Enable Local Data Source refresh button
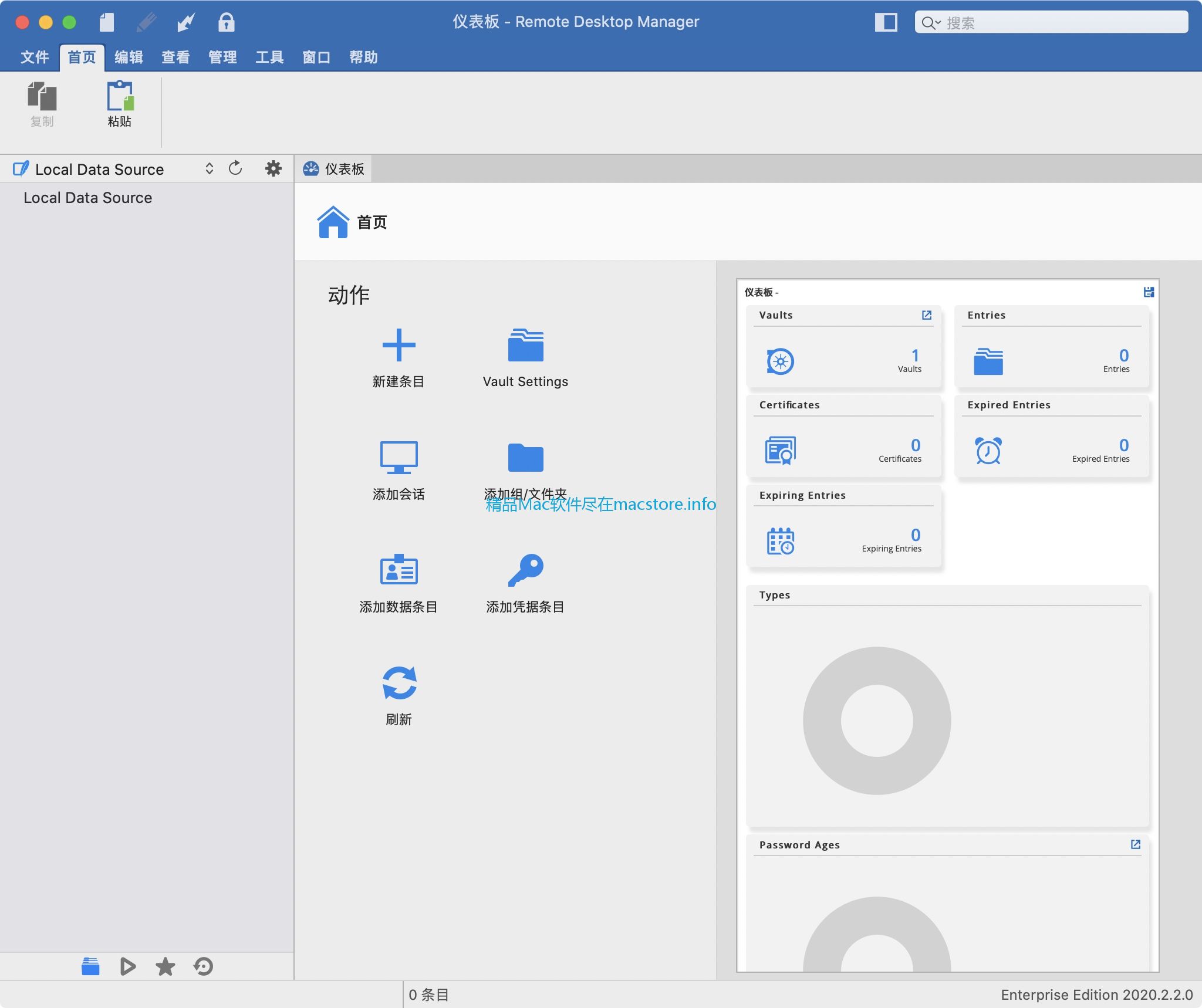Screen dimensions: 1202x1008 click(x=237, y=169)
